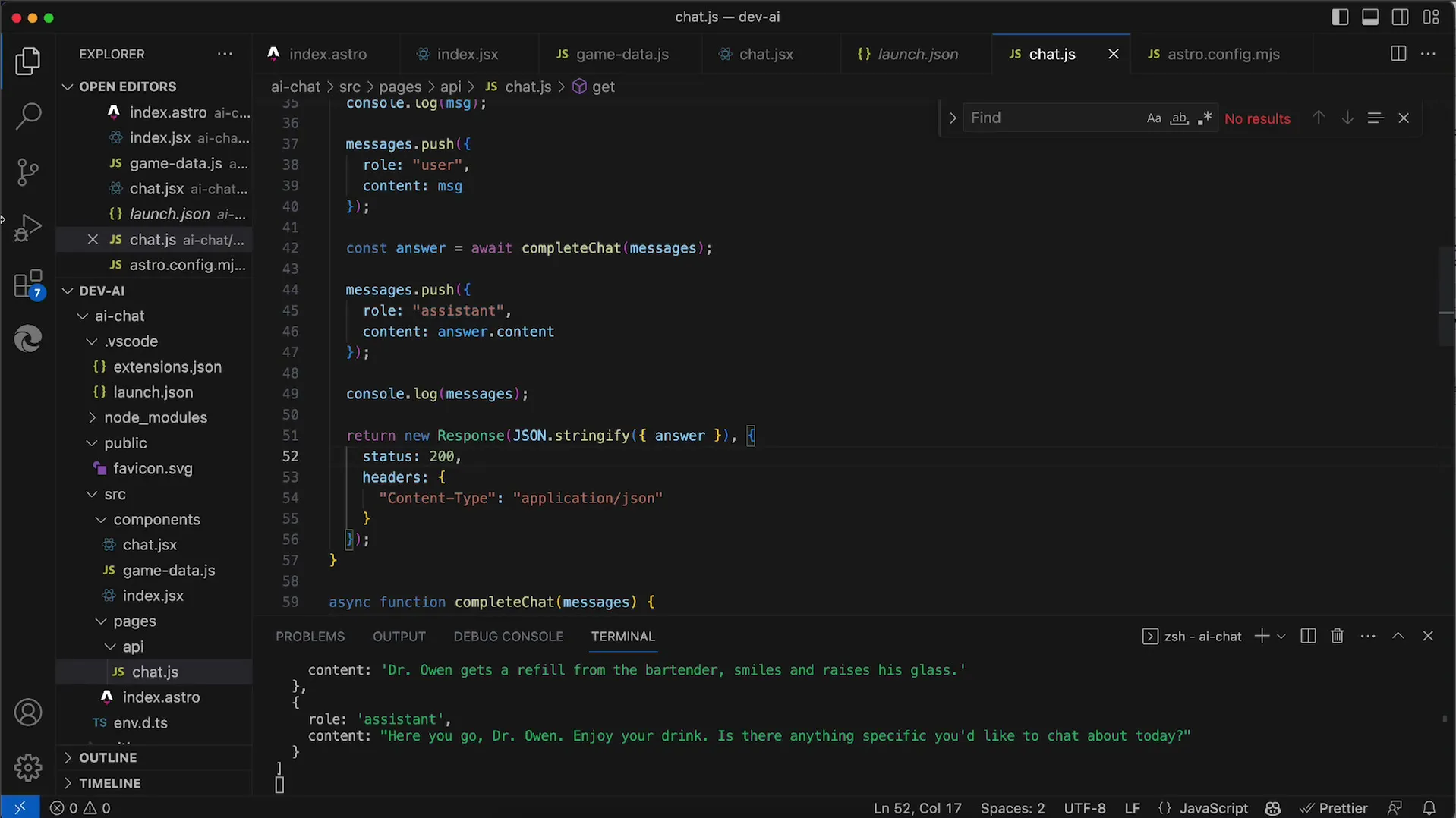1456x818 pixels.
Task: Open Customize Layout icon
Action: point(1431,17)
